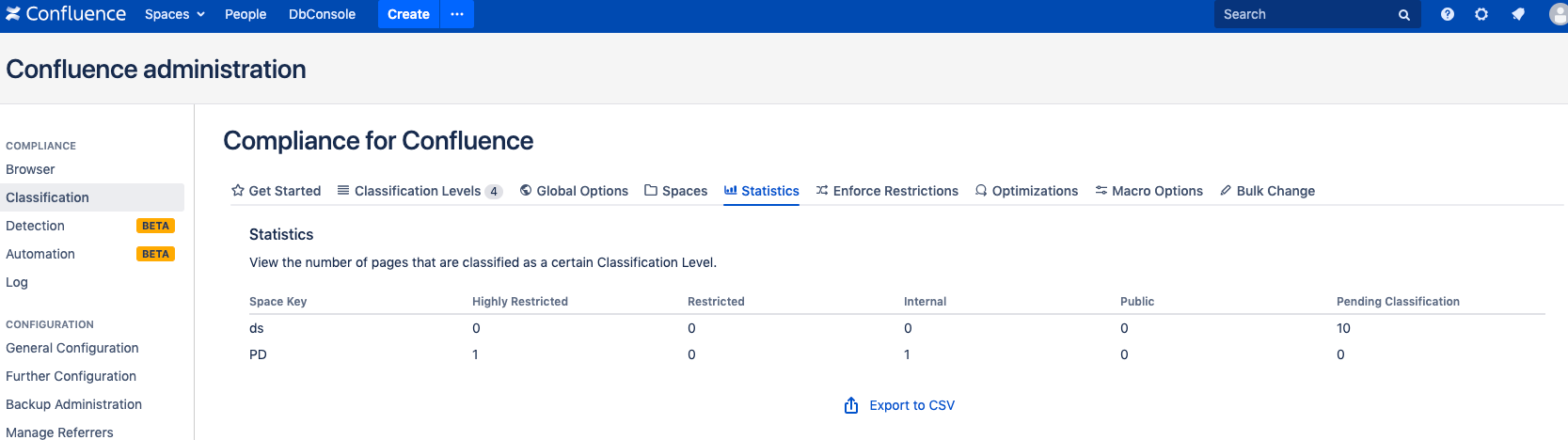
Task: Open the user profile avatar
Action: [1559, 14]
